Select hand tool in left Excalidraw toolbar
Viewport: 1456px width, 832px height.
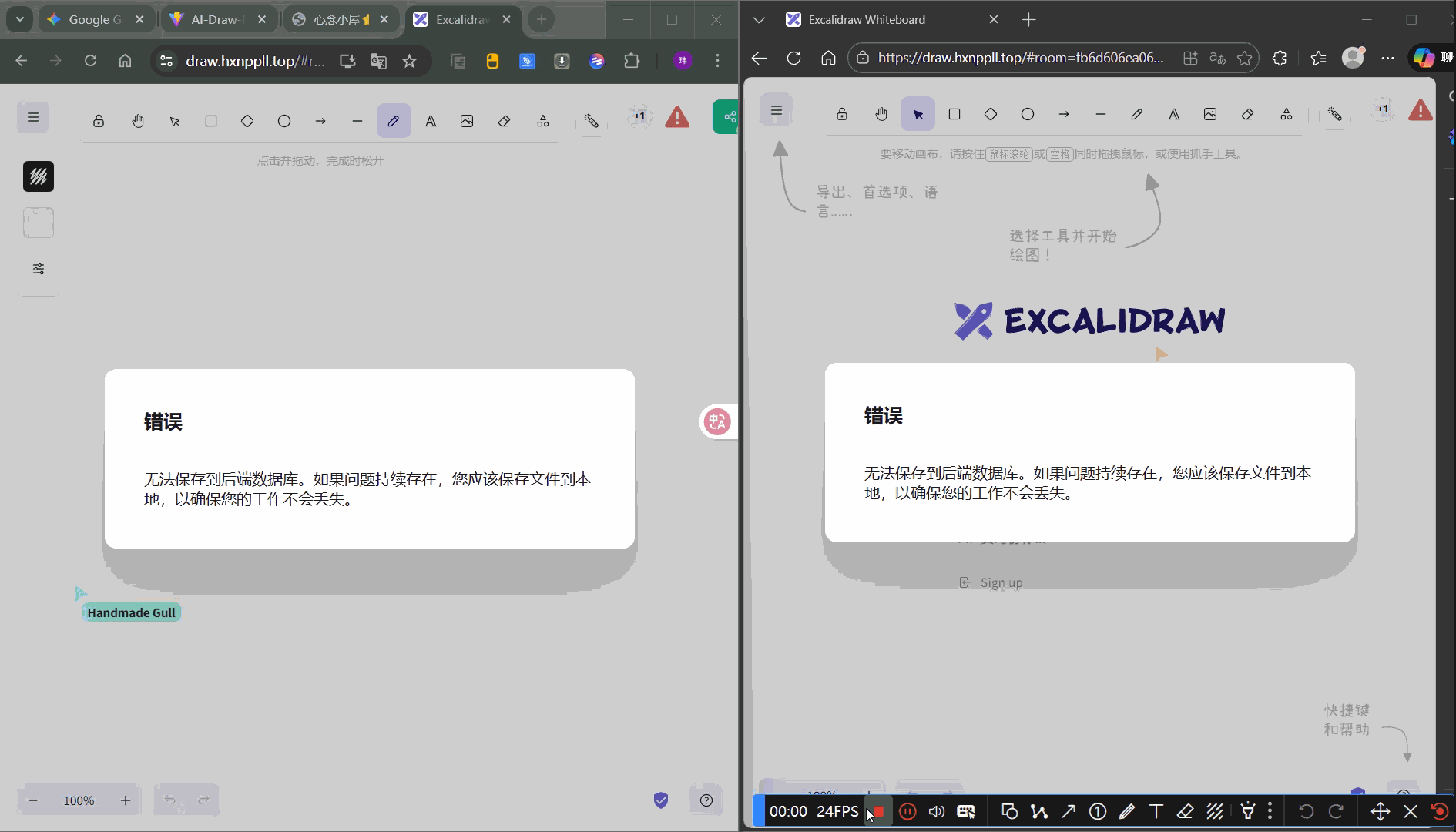pyautogui.click(x=138, y=121)
